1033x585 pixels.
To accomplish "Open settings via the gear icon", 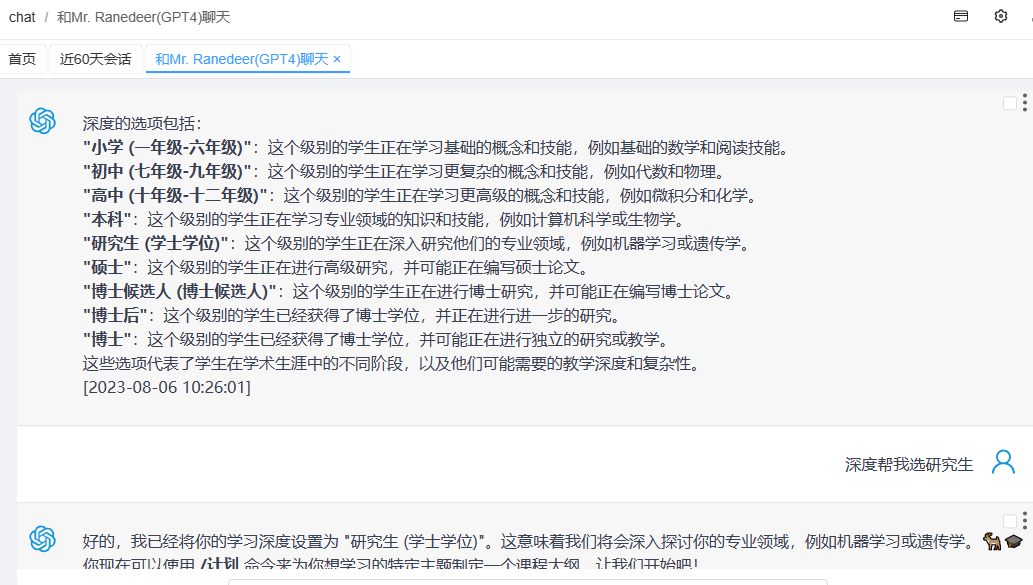I will [x=1001, y=16].
